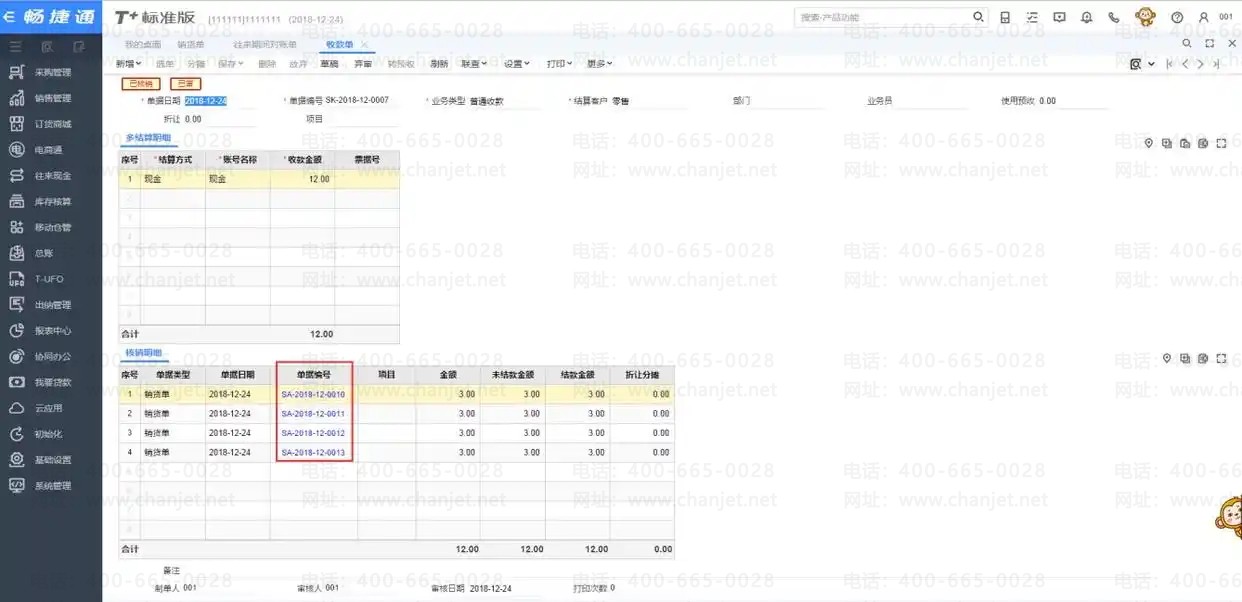Click the monkey mascot avatar in header

1145,17
